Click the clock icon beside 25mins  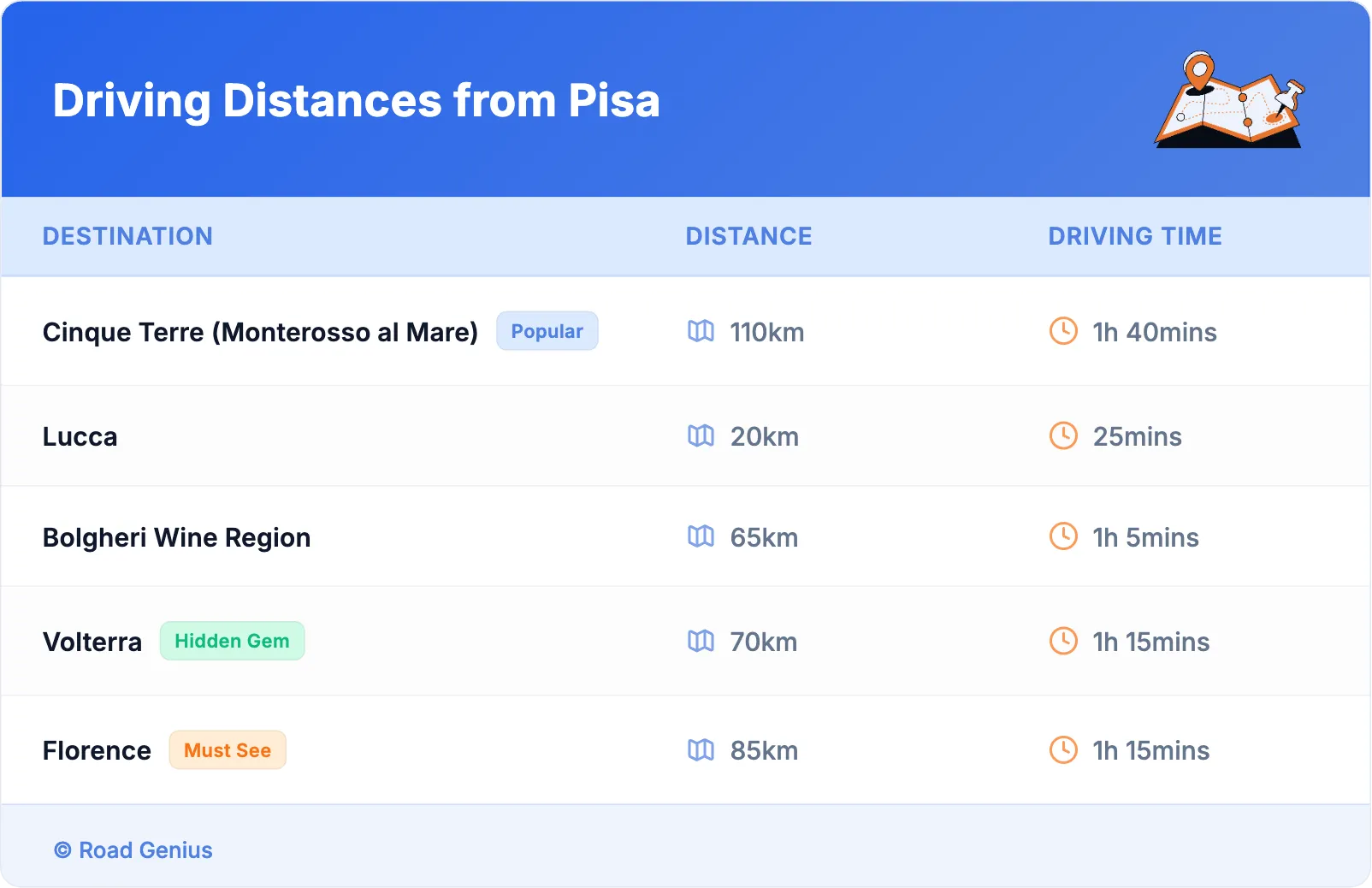(1063, 435)
